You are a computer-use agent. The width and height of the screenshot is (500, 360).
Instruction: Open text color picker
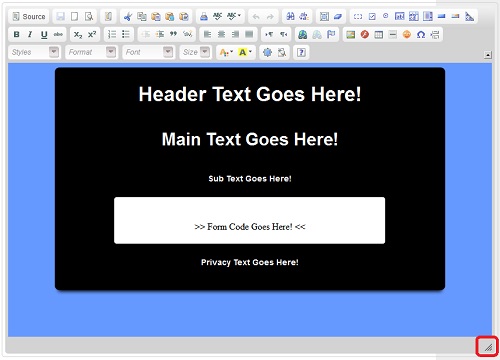(x=226, y=52)
